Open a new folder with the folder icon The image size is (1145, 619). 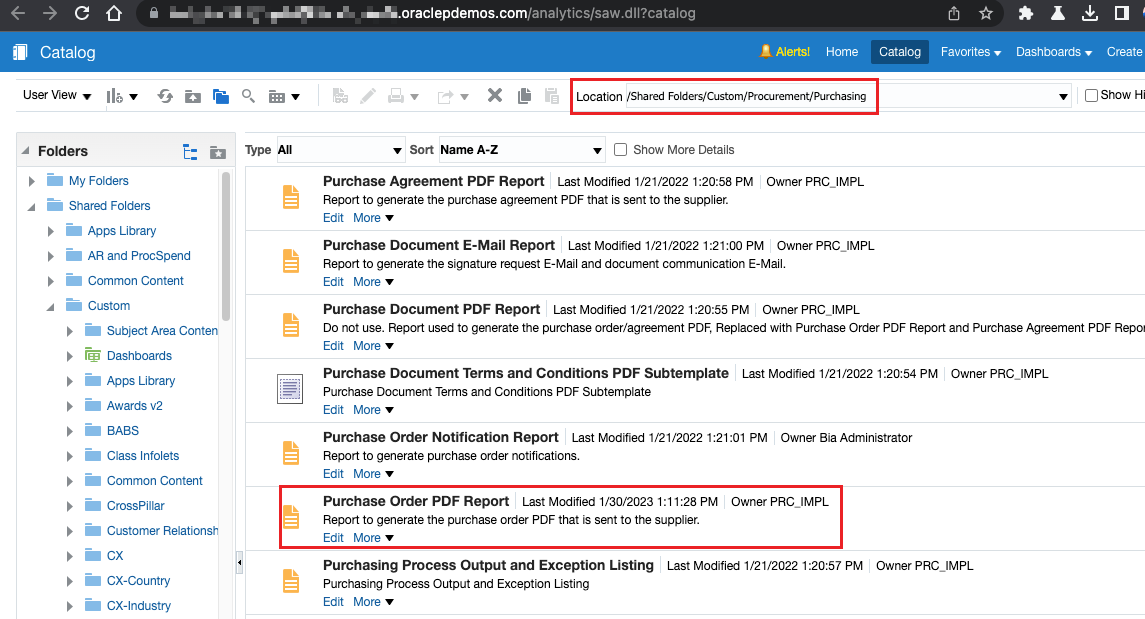pos(220,95)
